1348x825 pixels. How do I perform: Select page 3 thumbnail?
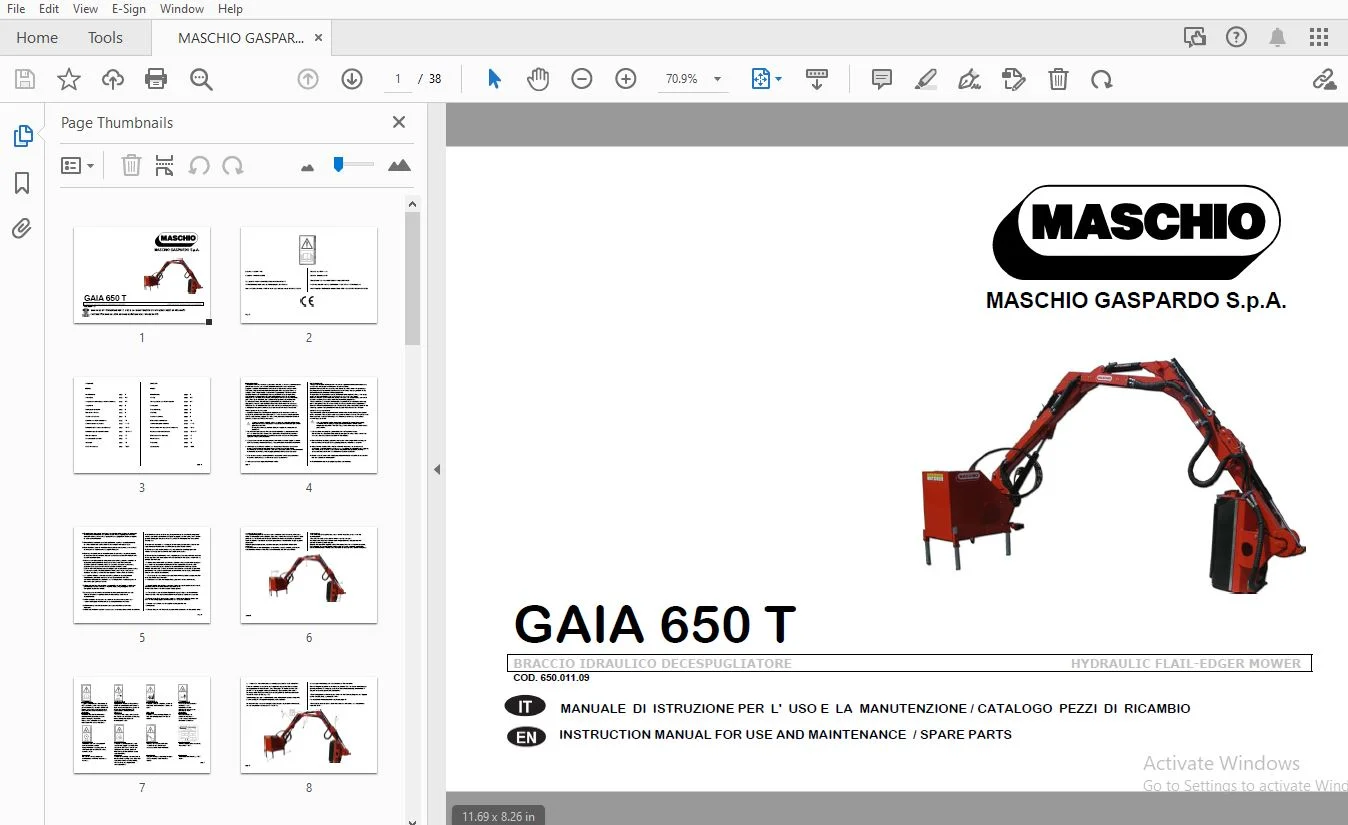pos(142,425)
